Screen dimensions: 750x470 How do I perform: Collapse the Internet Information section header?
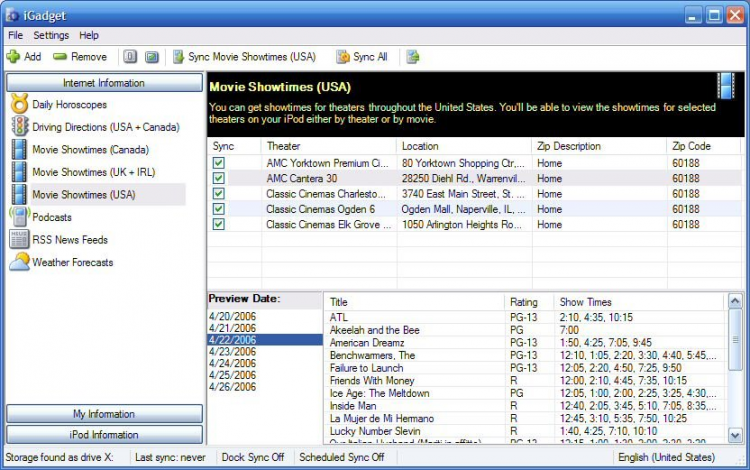coord(104,83)
